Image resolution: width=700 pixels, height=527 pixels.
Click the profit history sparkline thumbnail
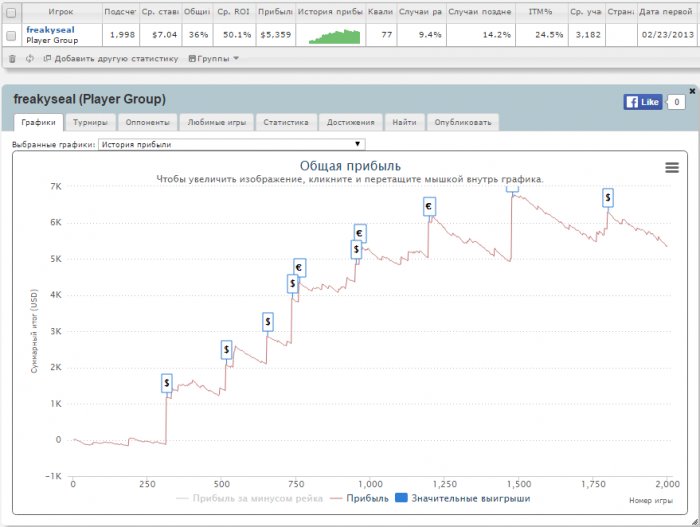coord(335,36)
